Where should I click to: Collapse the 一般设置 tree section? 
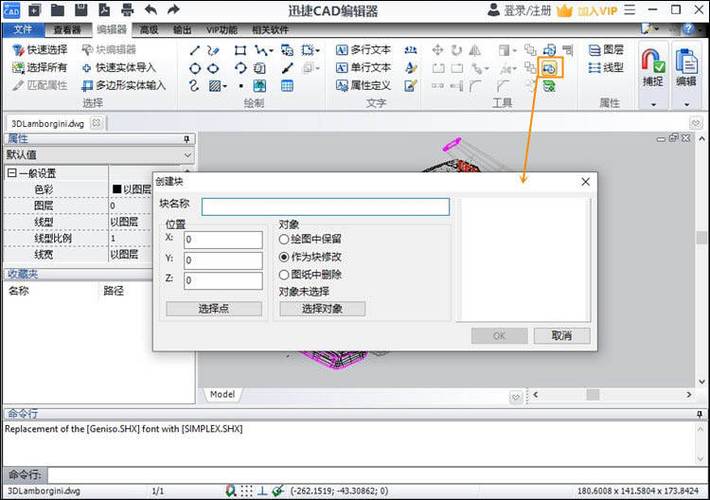pyautogui.click(x=12, y=173)
